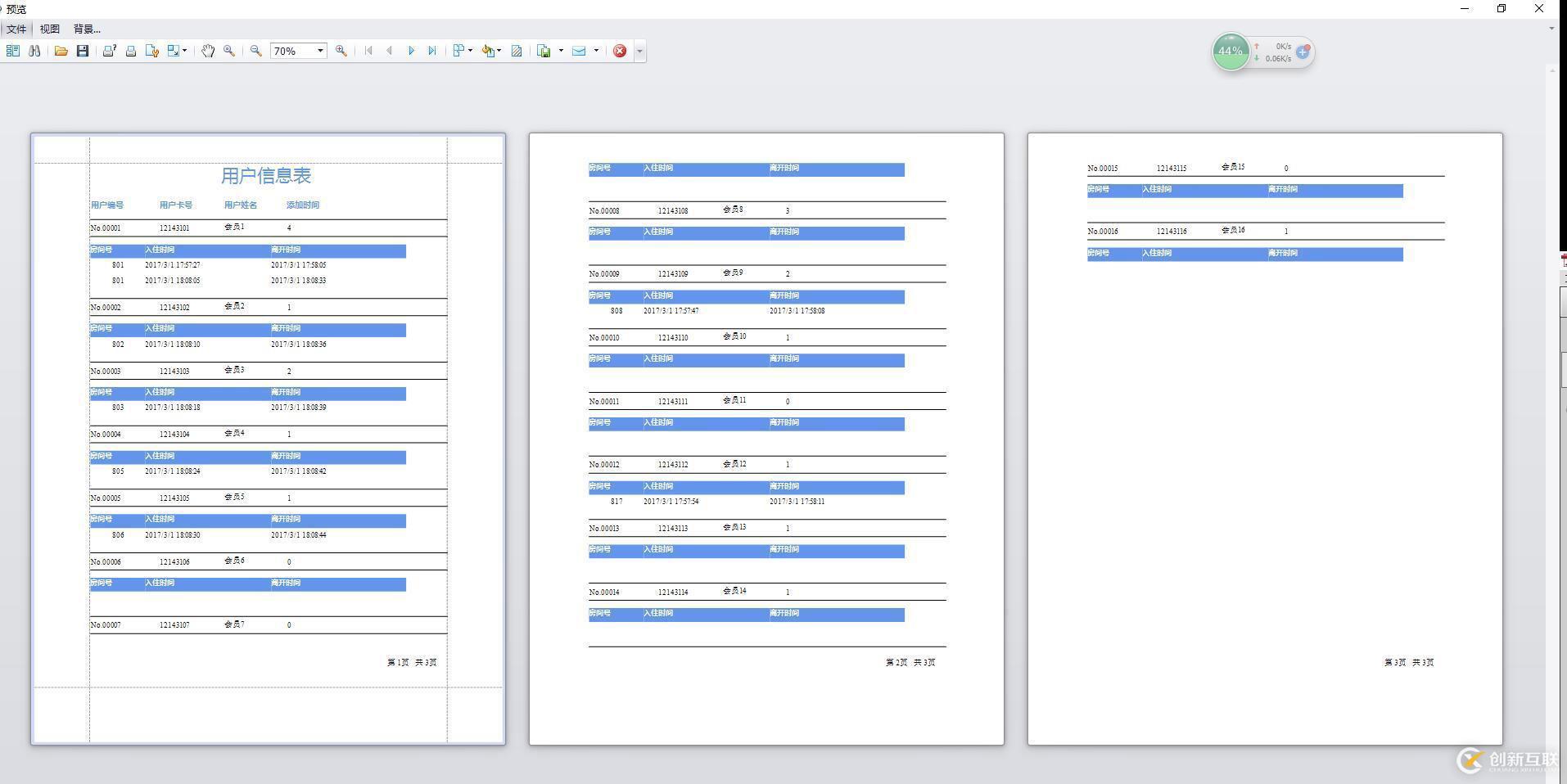Open the 文件 menu

click(x=16, y=29)
